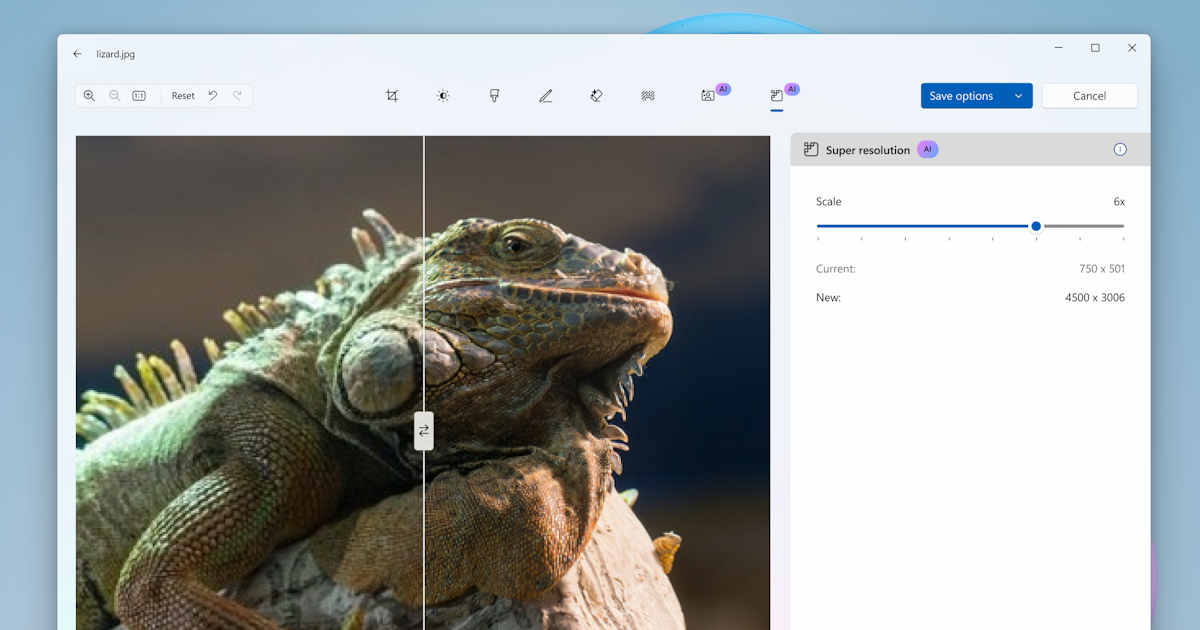Select the Super resolution tool
Image resolution: width=1200 pixels, height=630 pixels.
(776, 95)
